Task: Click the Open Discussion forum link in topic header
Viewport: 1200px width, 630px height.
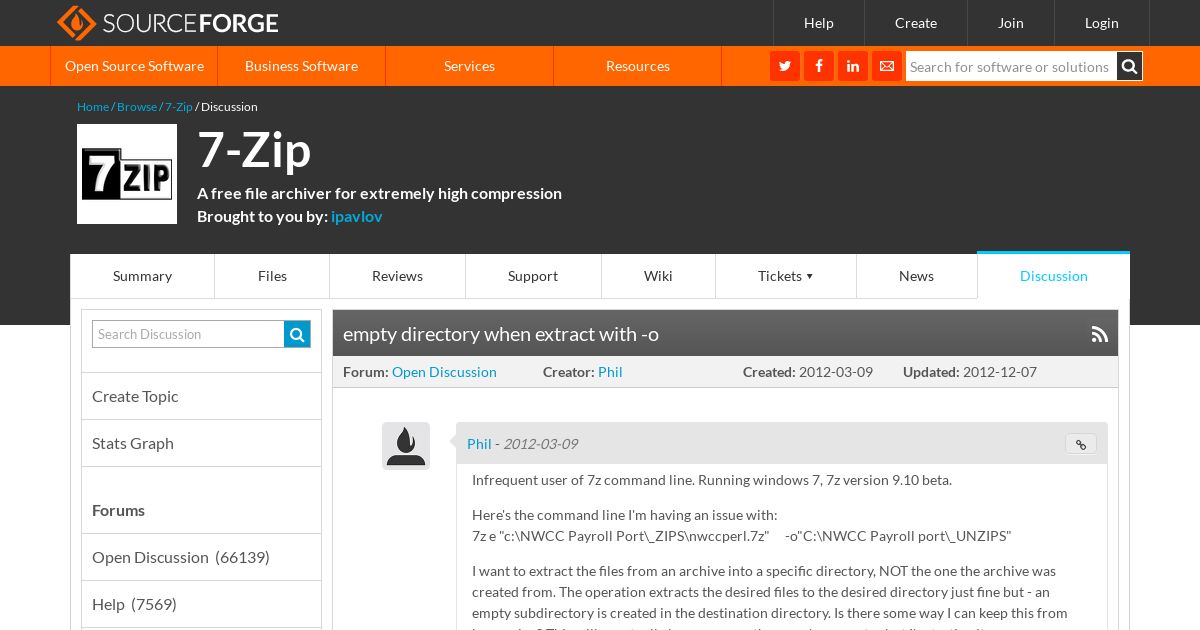Action: click(x=444, y=372)
